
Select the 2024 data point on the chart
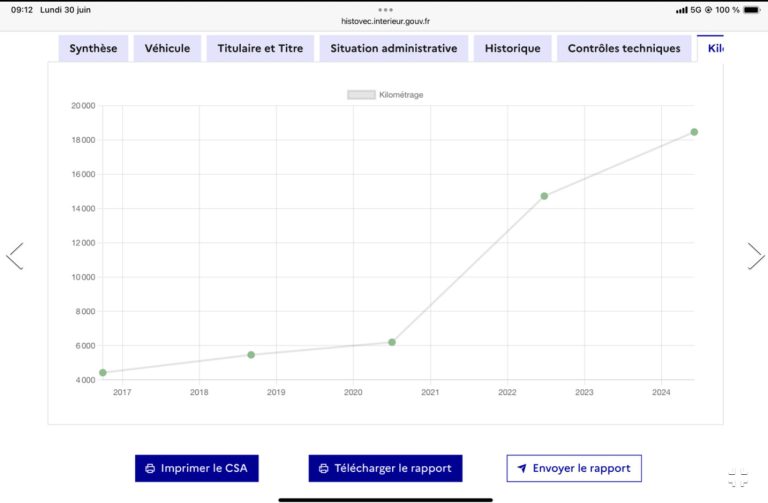(694, 132)
